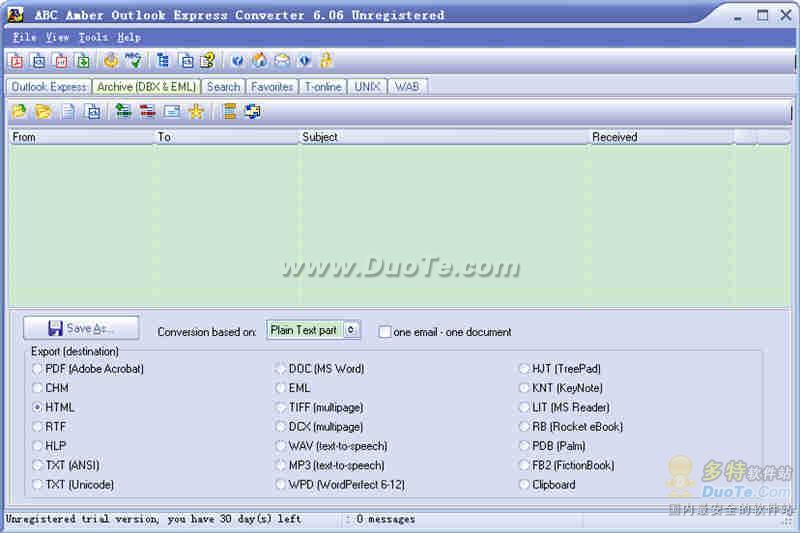This screenshot has width=800, height=533.
Task: Select DCX (multipage) export format
Action: click(x=319, y=426)
